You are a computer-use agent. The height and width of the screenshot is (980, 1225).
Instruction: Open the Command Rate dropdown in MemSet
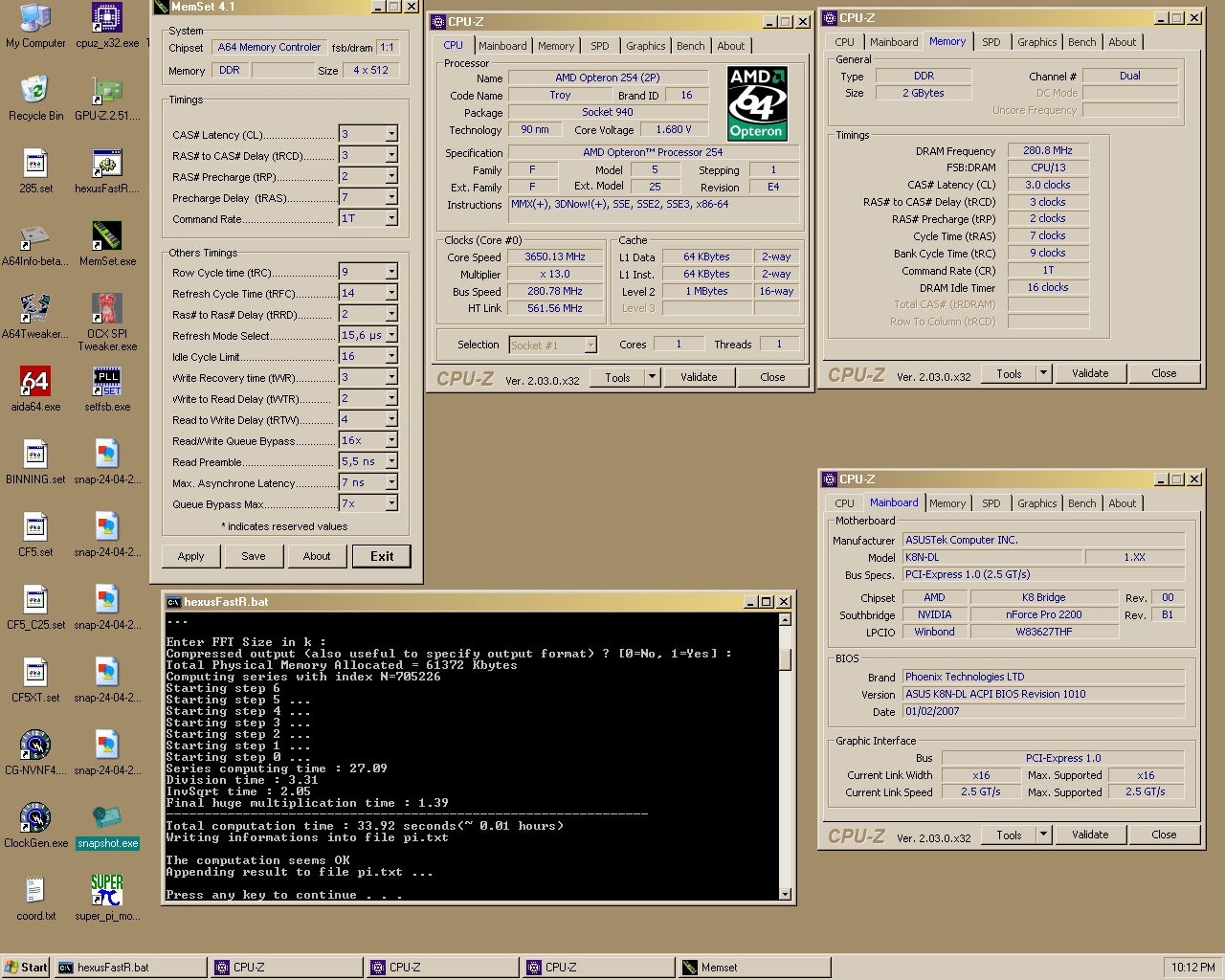coord(391,218)
